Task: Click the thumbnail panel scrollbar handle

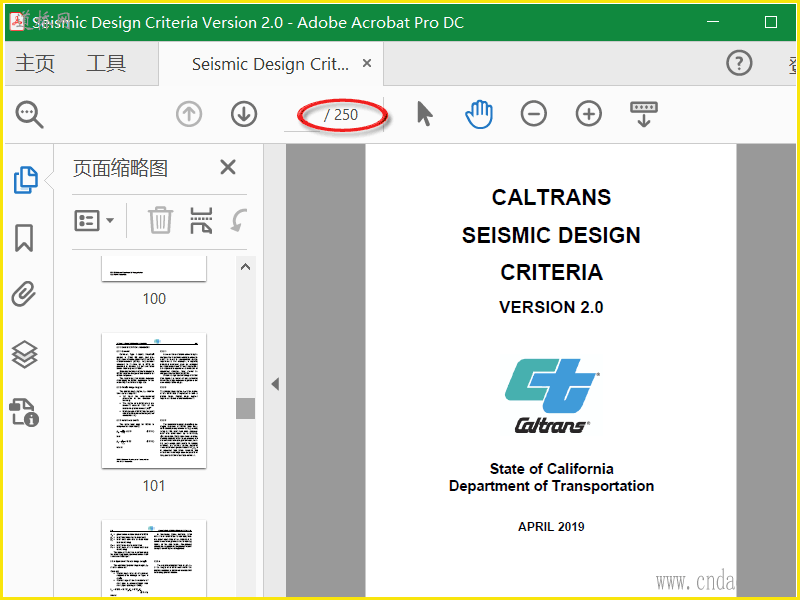Action: pos(245,409)
